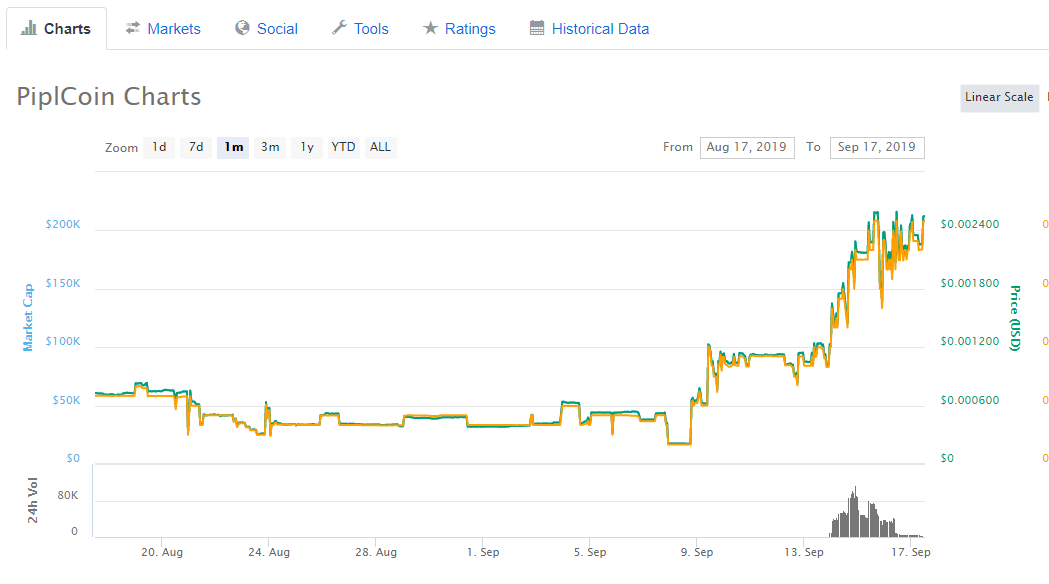Click the 24. Aug date label
1049x584 pixels.
point(269,553)
